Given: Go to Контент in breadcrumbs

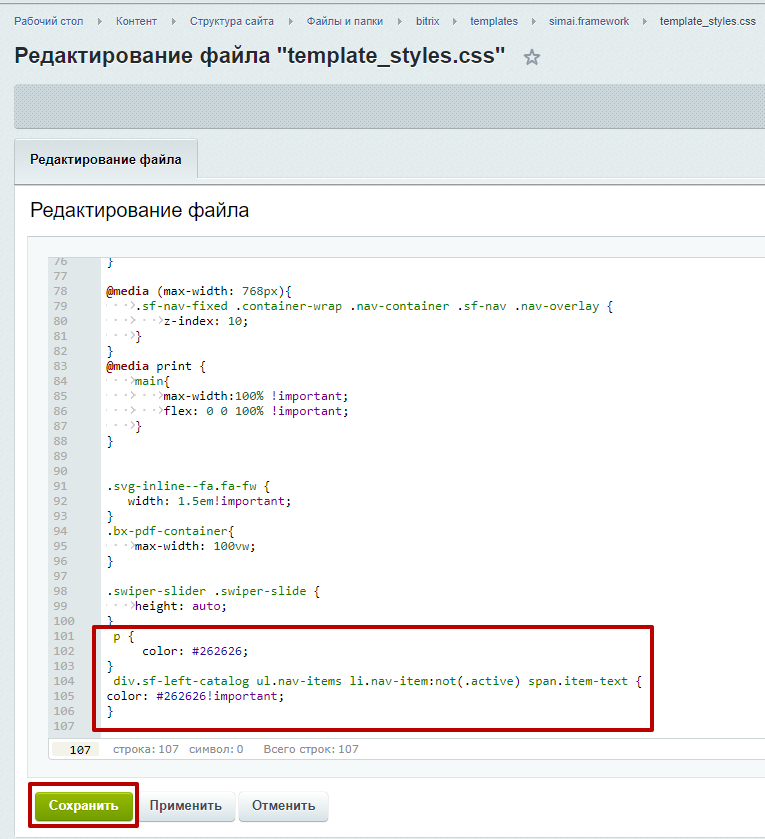Looking at the screenshot, I should (x=136, y=21).
